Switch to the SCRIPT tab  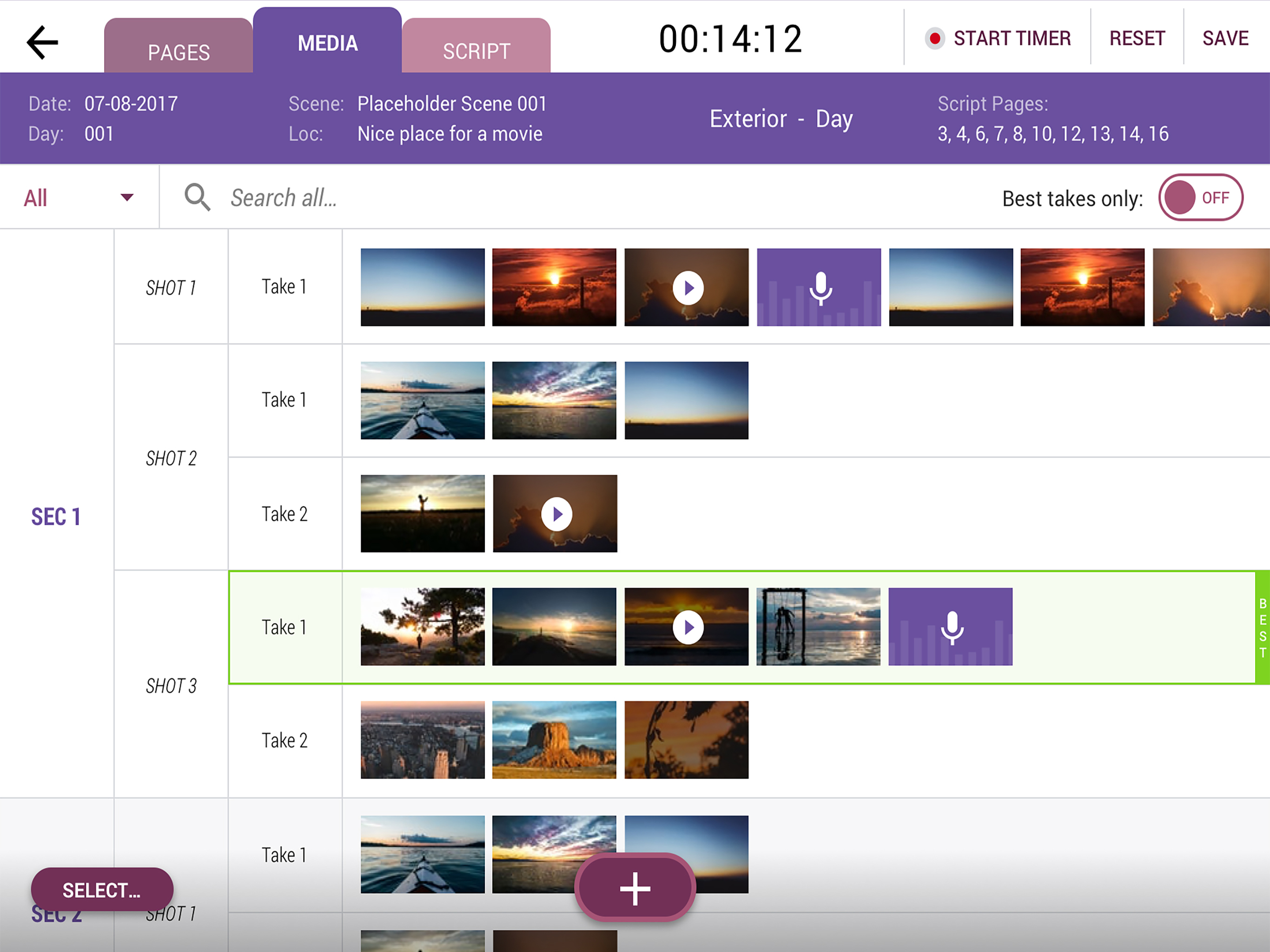(x=476, y=51)
